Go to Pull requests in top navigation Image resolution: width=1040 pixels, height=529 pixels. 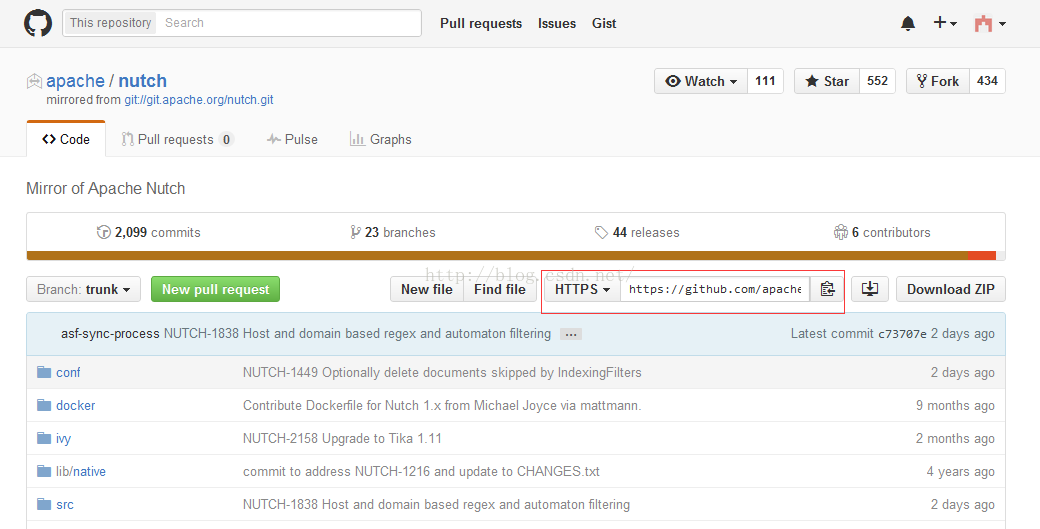click(x=481, y=23)
